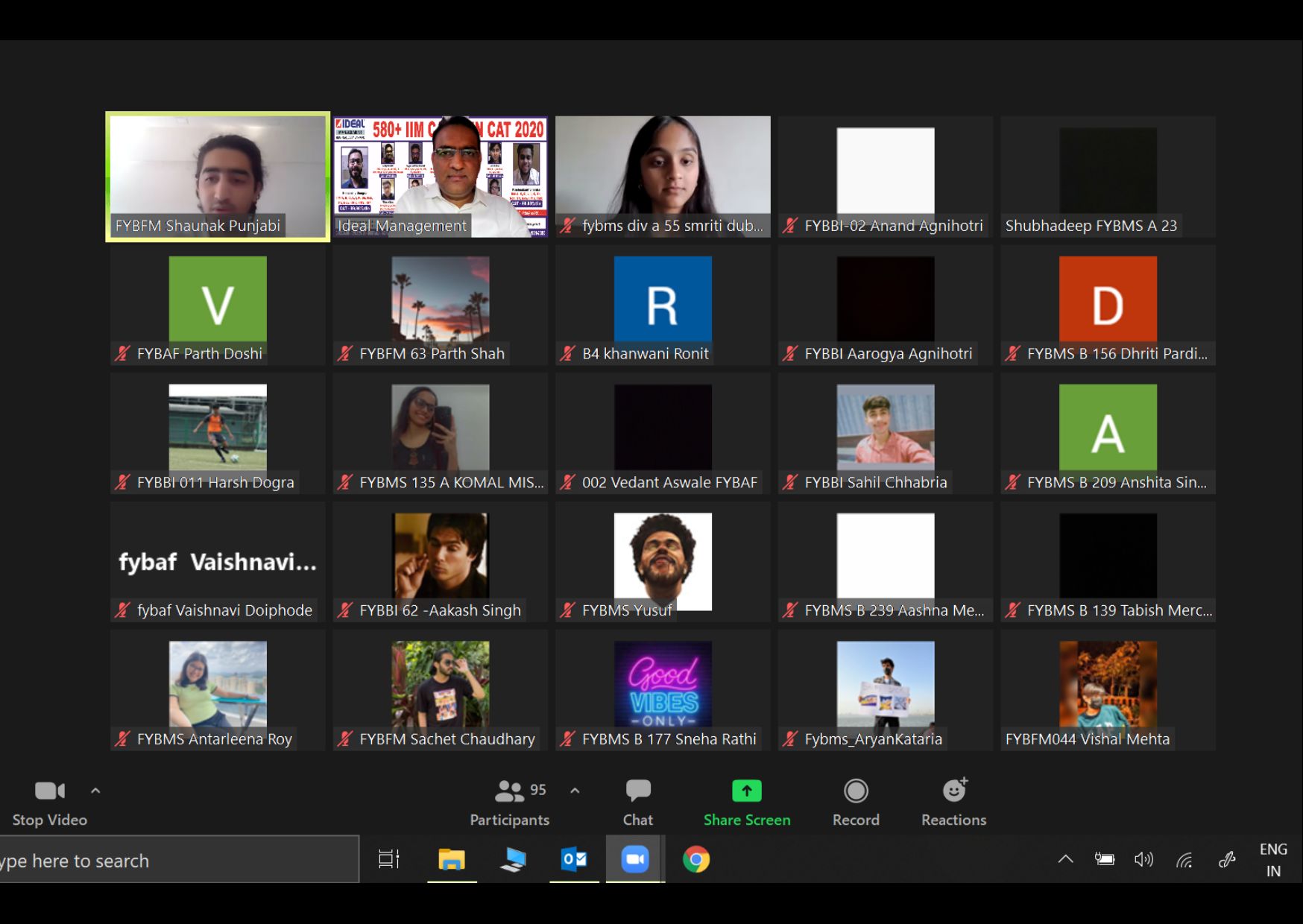
Task: Select the fybms div a 55 smriti video tile
Action: 663,177
